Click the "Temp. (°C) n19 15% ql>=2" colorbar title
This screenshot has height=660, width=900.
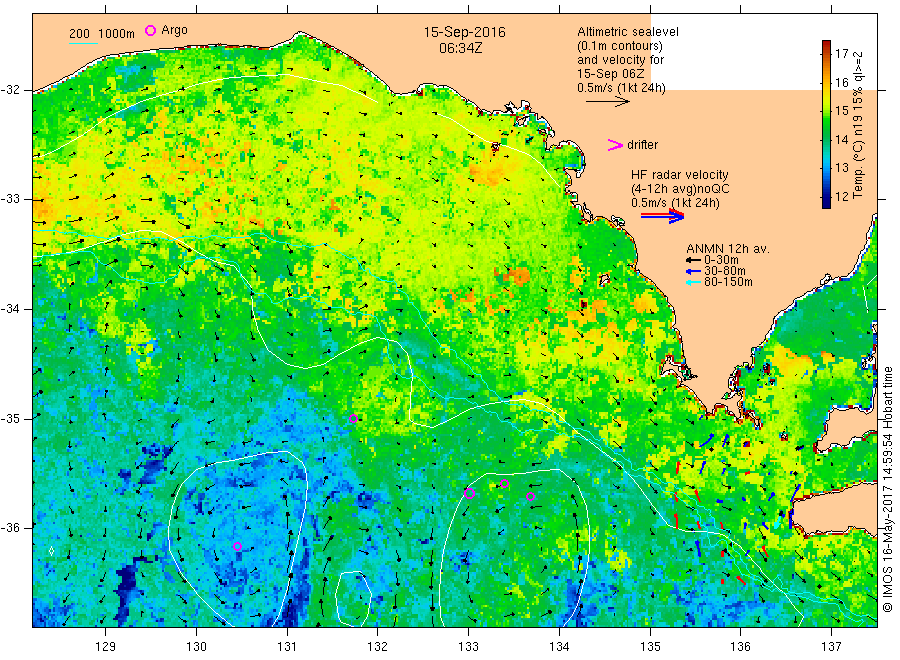pyautogui.click(x=858, y=125)
